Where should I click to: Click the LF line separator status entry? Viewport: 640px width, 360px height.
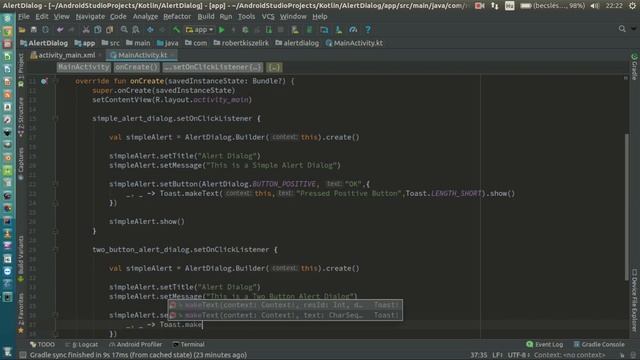pyautogui.click(x=497, y=355)
